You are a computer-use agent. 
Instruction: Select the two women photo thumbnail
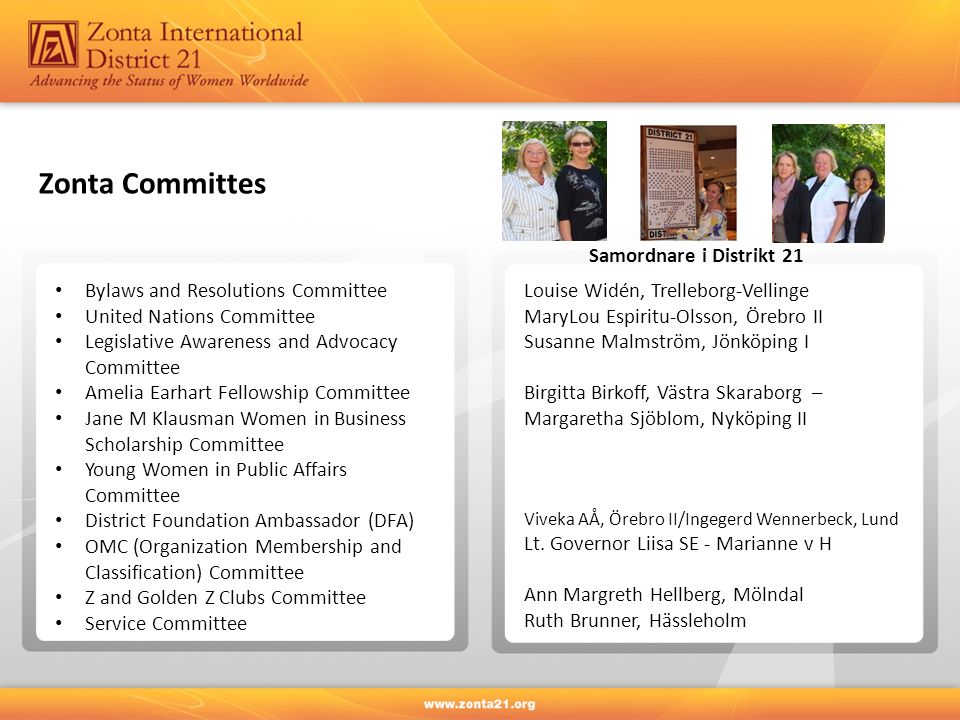pos(554,181)
